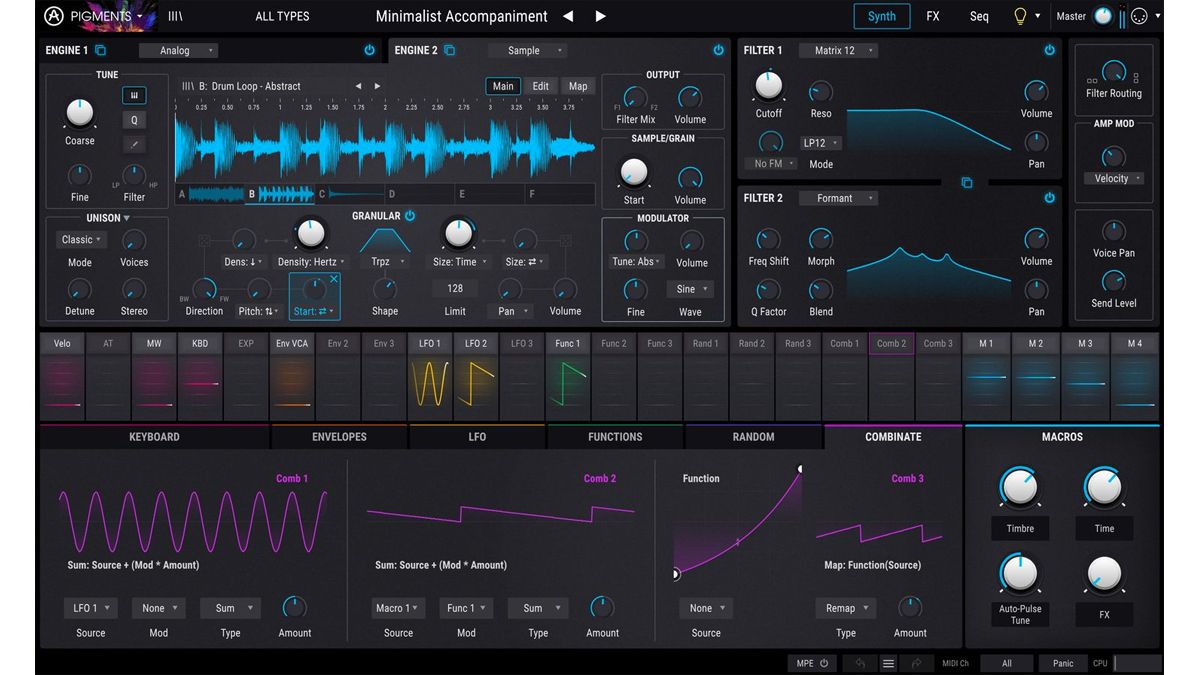Select sample slot C
The height and width of the screenshot is (675, 1200).
tap(350, 194)
